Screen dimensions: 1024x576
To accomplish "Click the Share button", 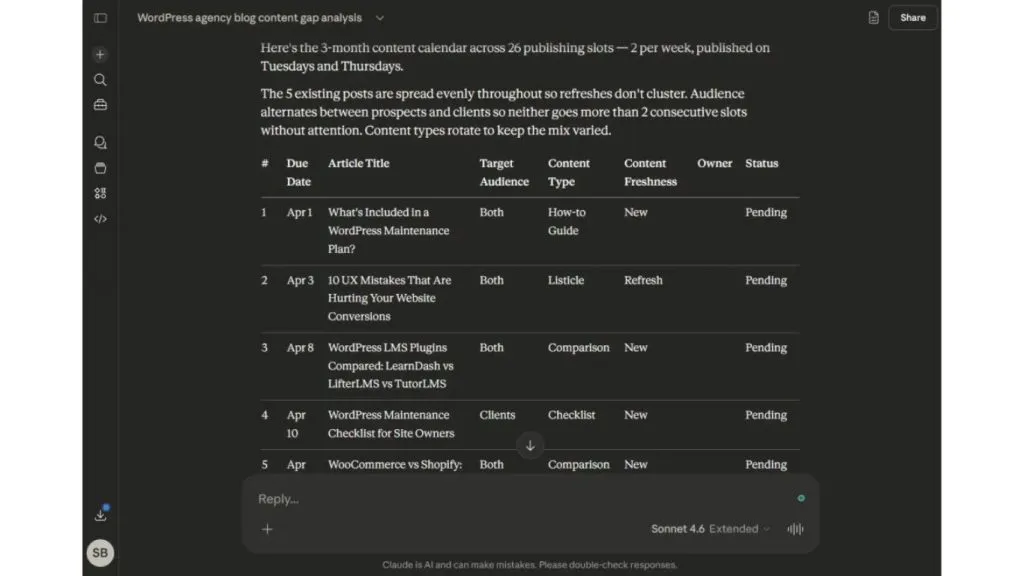I will (x=912, y=18).
